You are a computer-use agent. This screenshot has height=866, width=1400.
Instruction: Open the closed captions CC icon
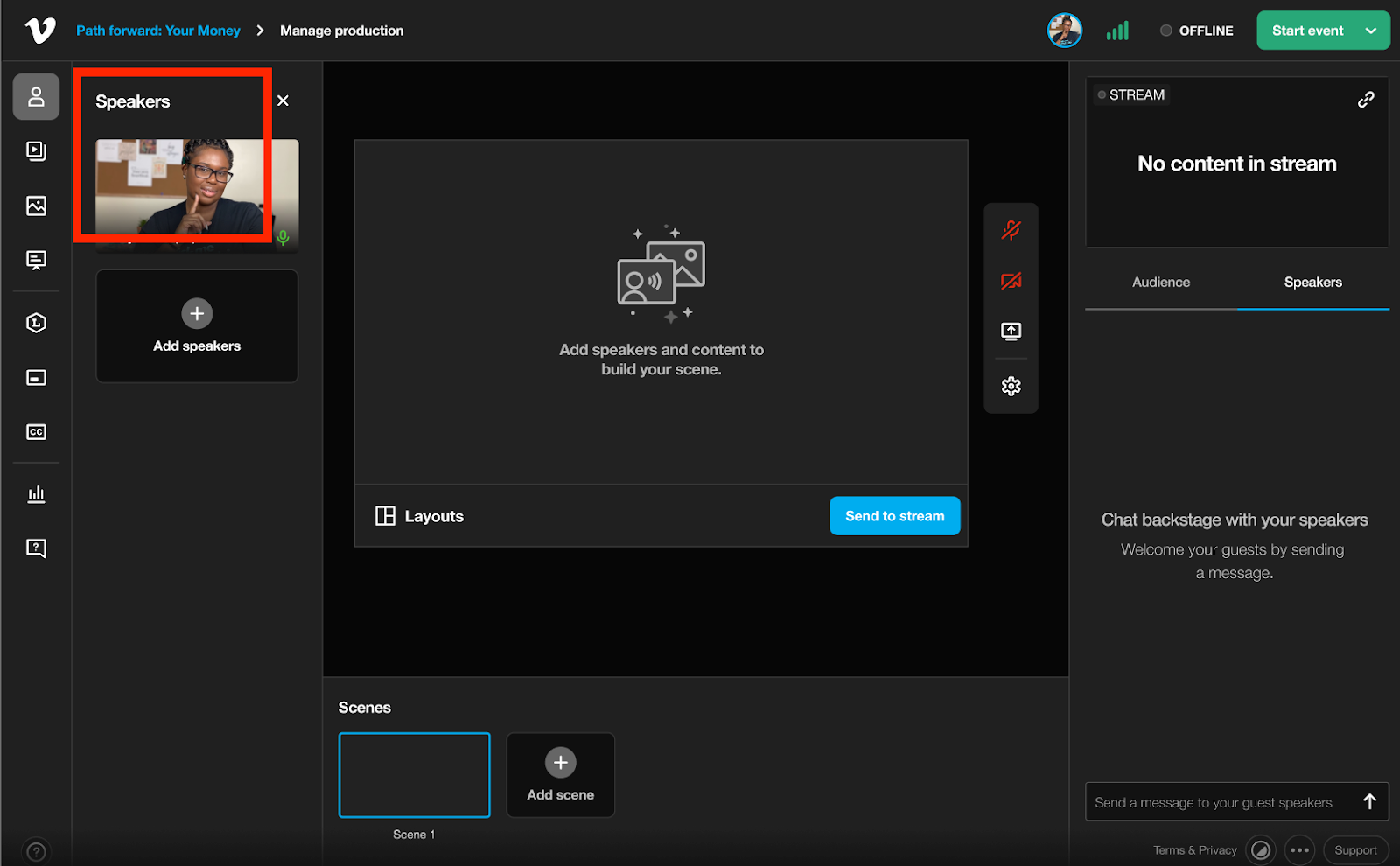(x=36, y=432)
